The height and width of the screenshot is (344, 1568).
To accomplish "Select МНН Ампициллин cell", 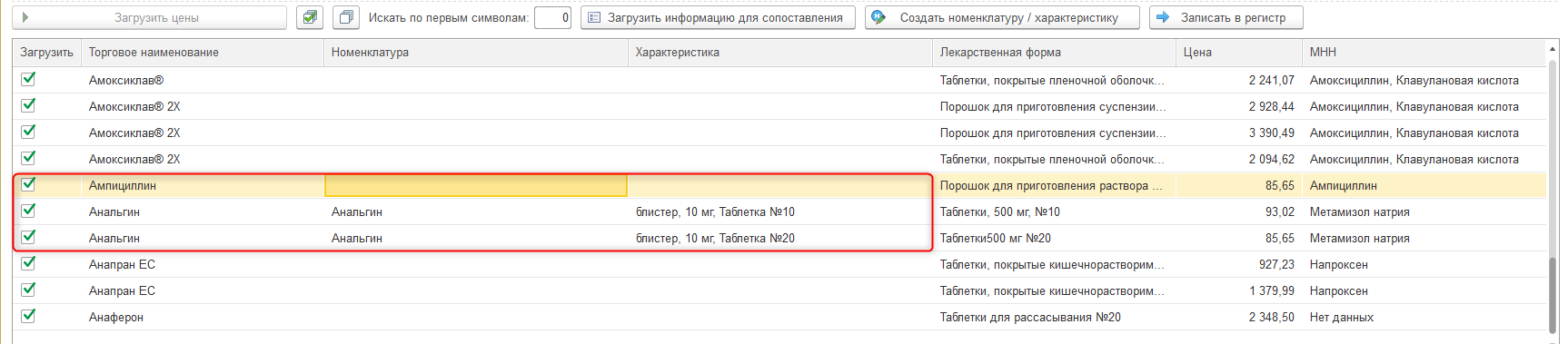I will 1424,186.
